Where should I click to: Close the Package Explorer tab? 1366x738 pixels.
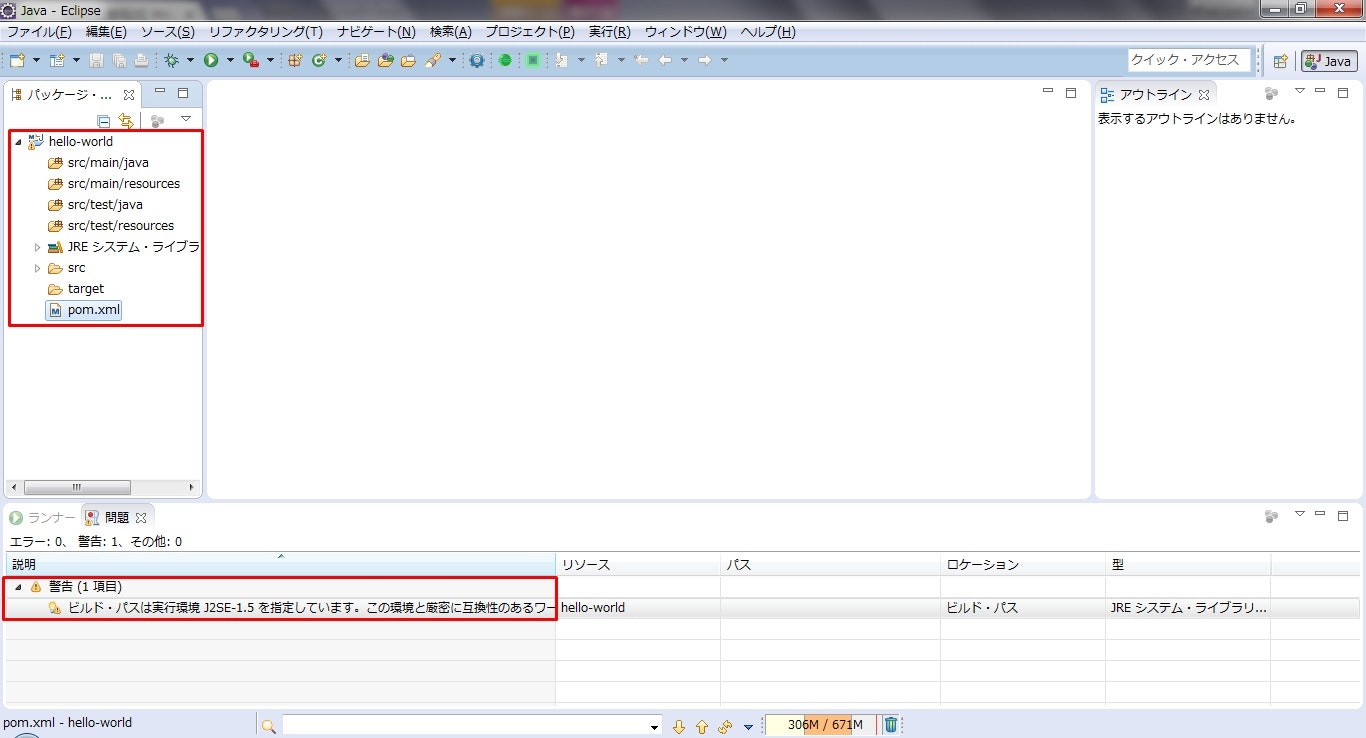pyautogui.click(x=129, y=95)
